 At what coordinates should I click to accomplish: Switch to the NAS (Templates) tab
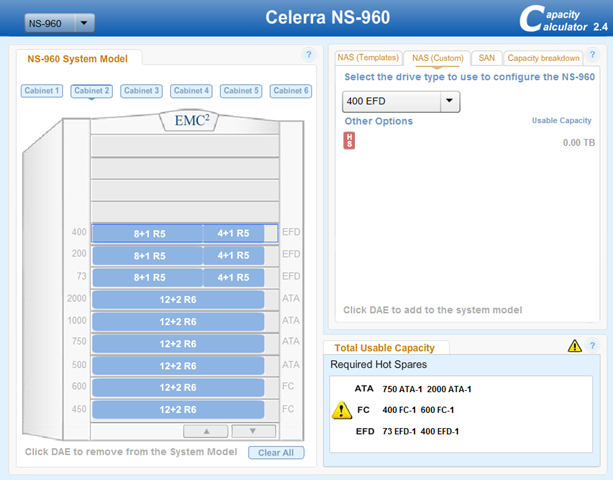pos(367,58)
